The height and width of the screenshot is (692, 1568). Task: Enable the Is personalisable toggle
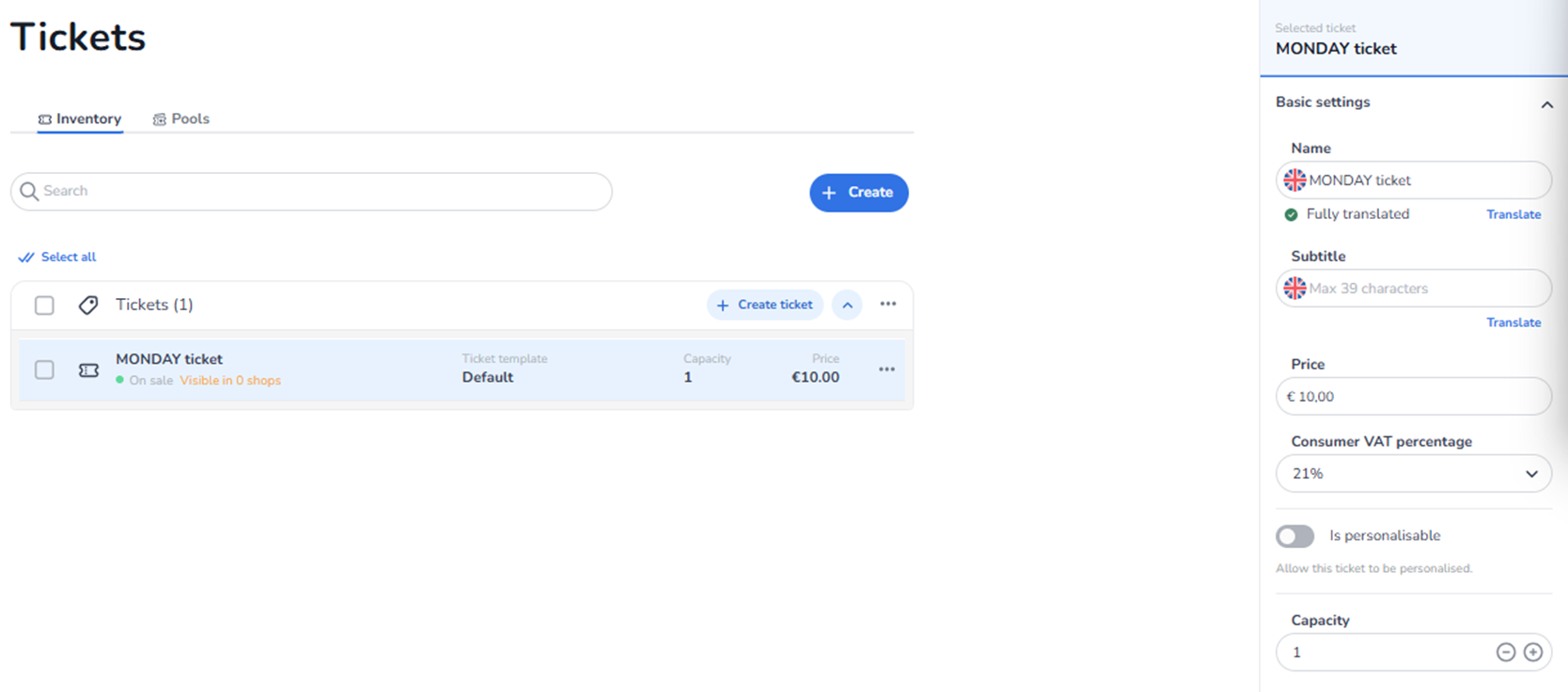tap(1294, 536)
